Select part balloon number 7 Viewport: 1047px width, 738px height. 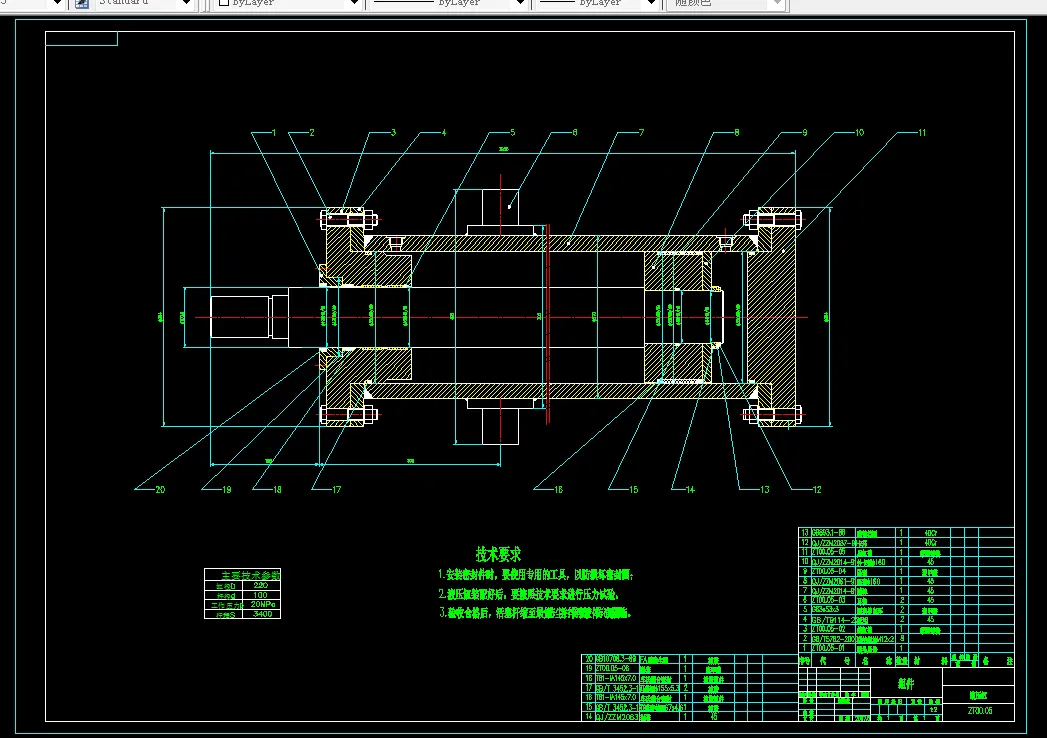[641, 132]
